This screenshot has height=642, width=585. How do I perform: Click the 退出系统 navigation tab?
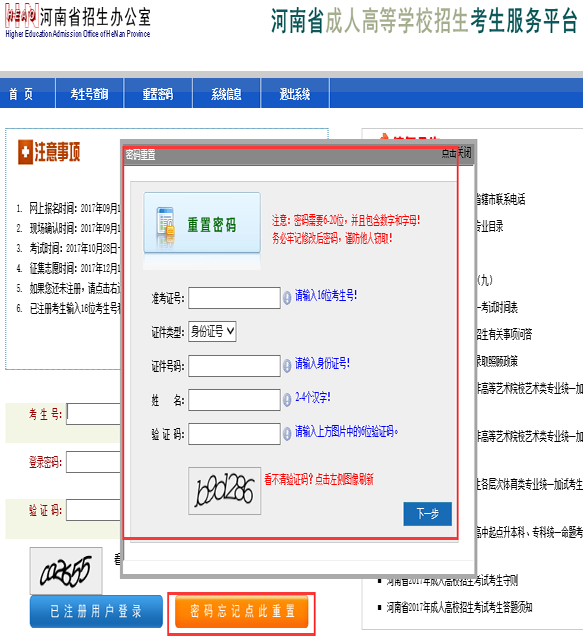click(295, 94)
